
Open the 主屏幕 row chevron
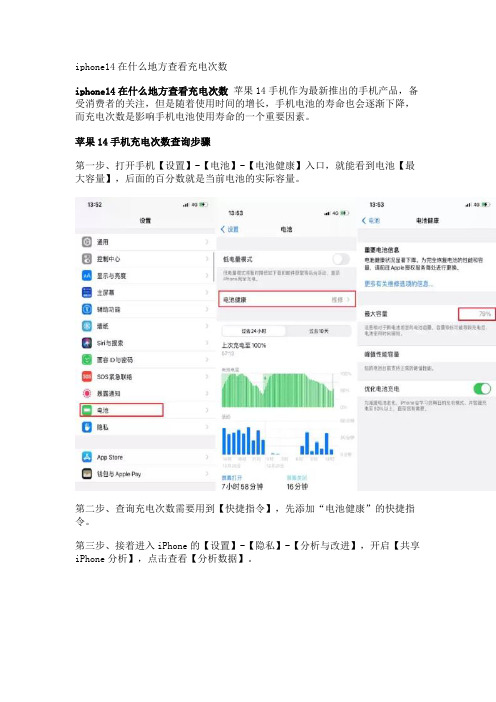coord(207,292)
